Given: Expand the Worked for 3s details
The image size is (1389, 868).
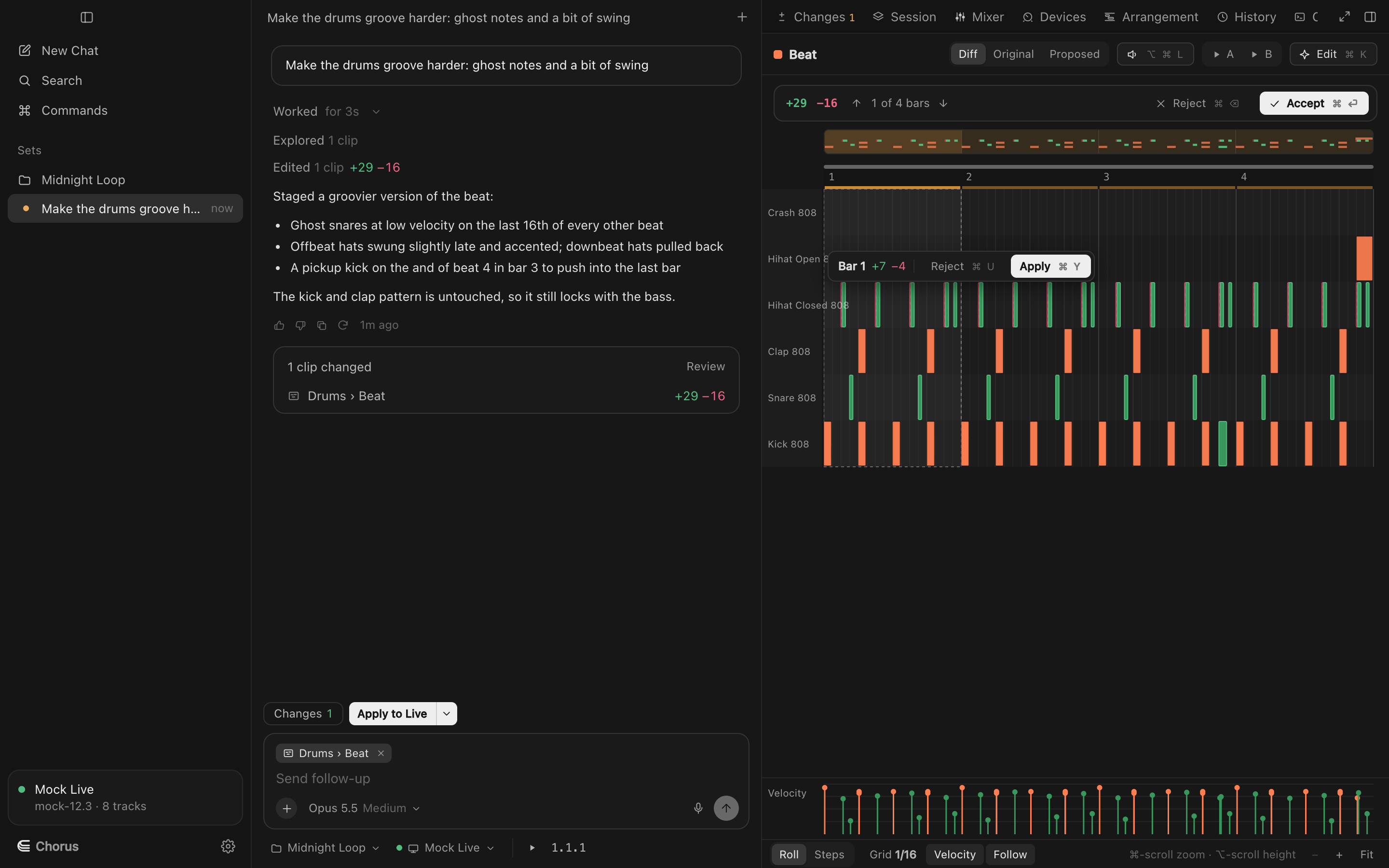Looking at the screenshot, I should 326,111.
